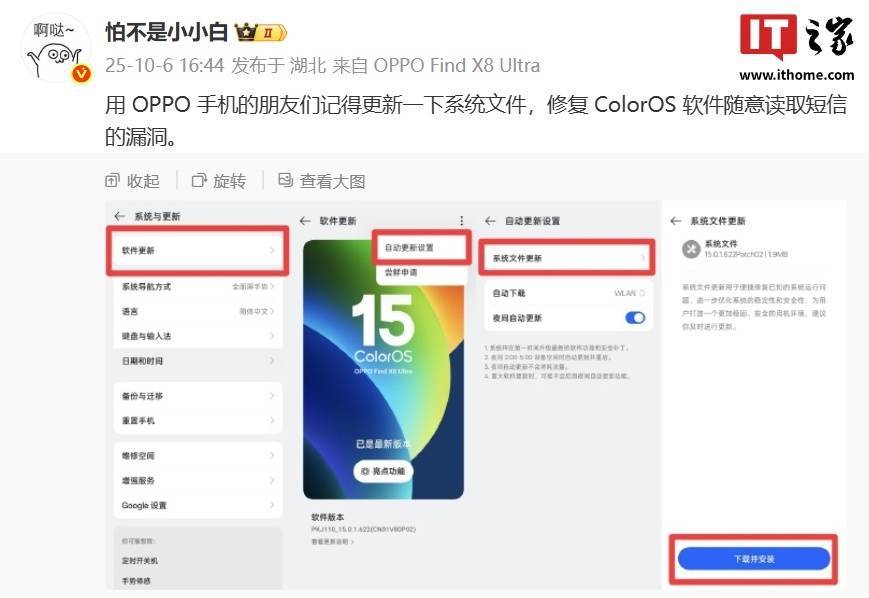Open the 怕不是小小白 user profile
This screenshot has height=598, width=869.
click(166, 32)
